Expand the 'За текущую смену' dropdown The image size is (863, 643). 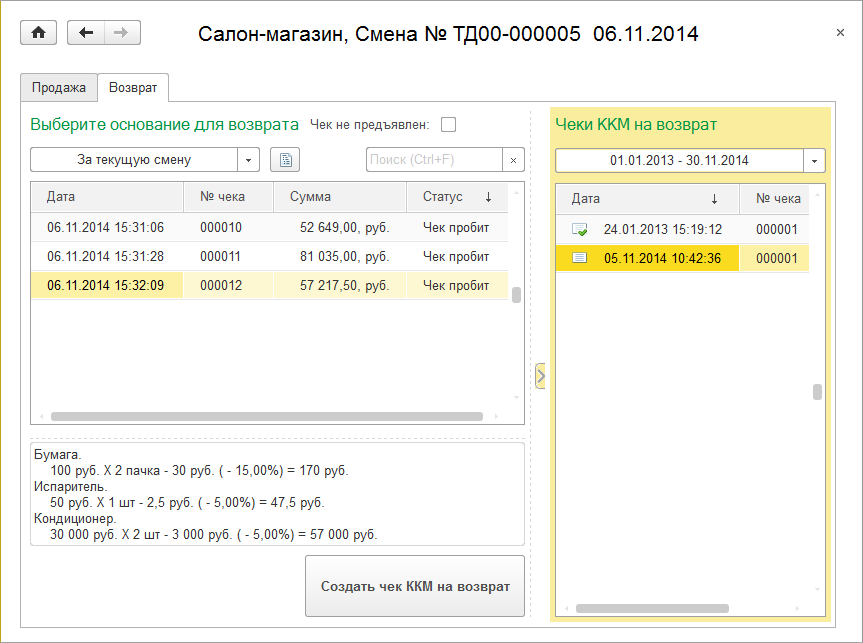(x=248, y=160)
